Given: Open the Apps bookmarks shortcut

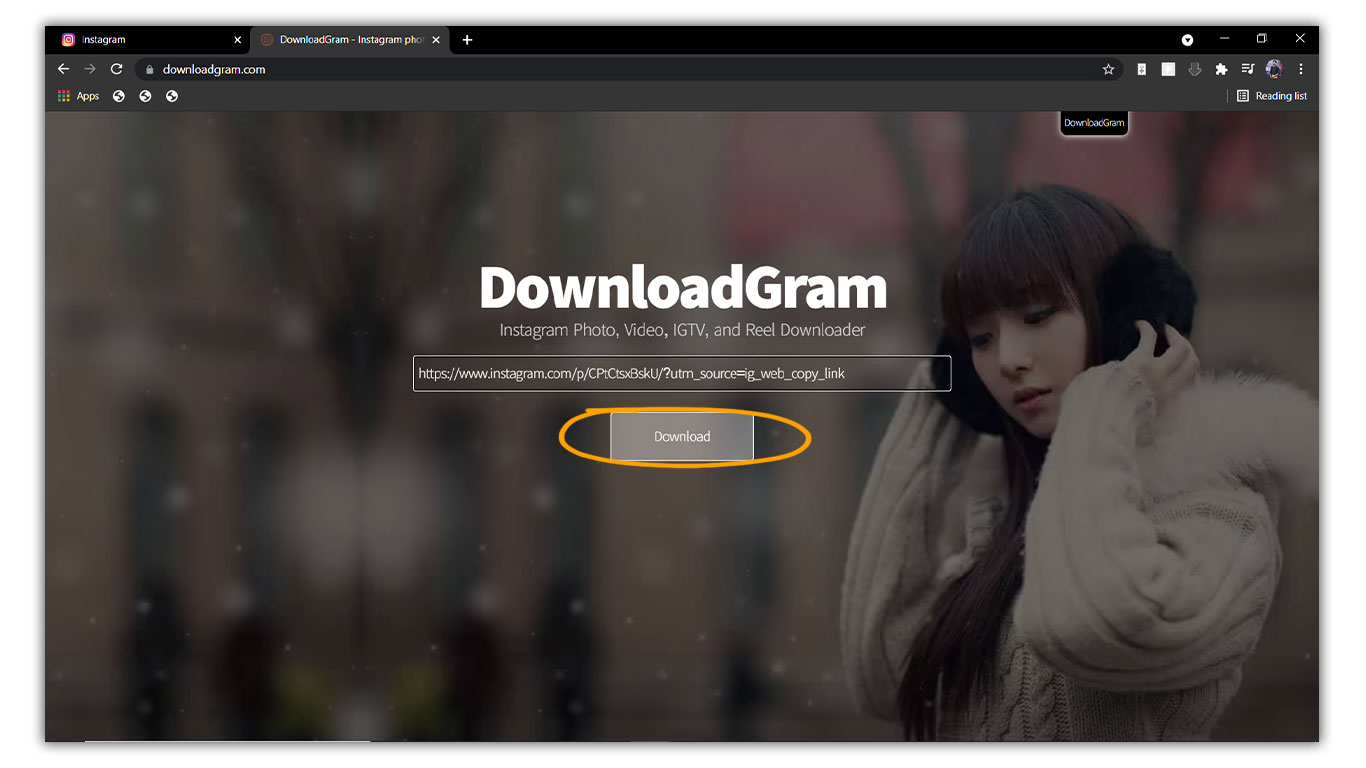Looking at the screenshot, I should pos(79,96).
